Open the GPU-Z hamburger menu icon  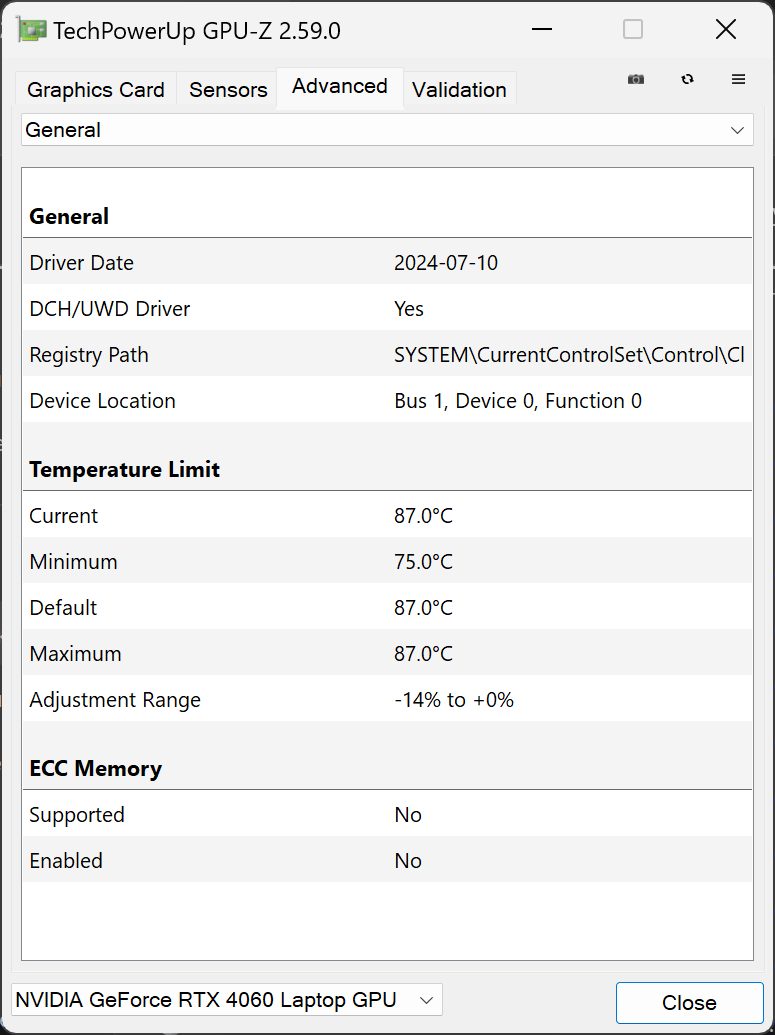(x=739, y=79)
